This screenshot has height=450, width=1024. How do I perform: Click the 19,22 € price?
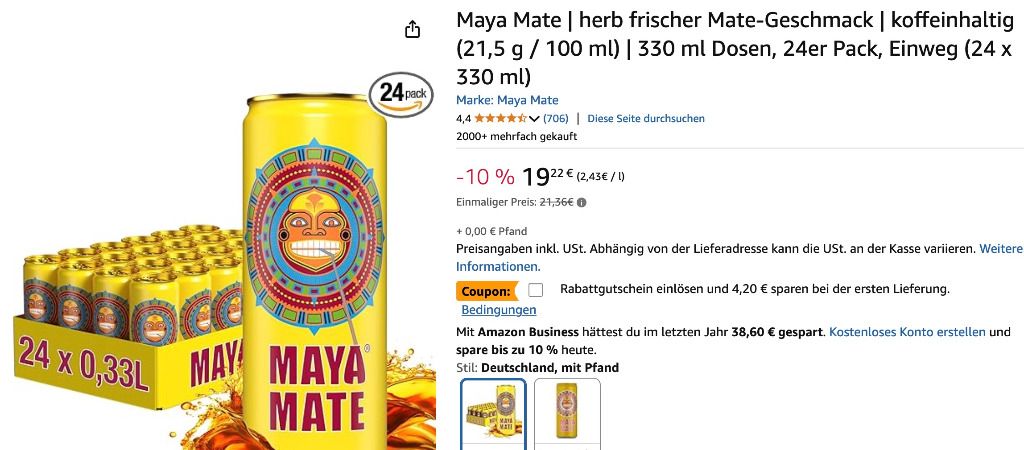pos(547,176)
